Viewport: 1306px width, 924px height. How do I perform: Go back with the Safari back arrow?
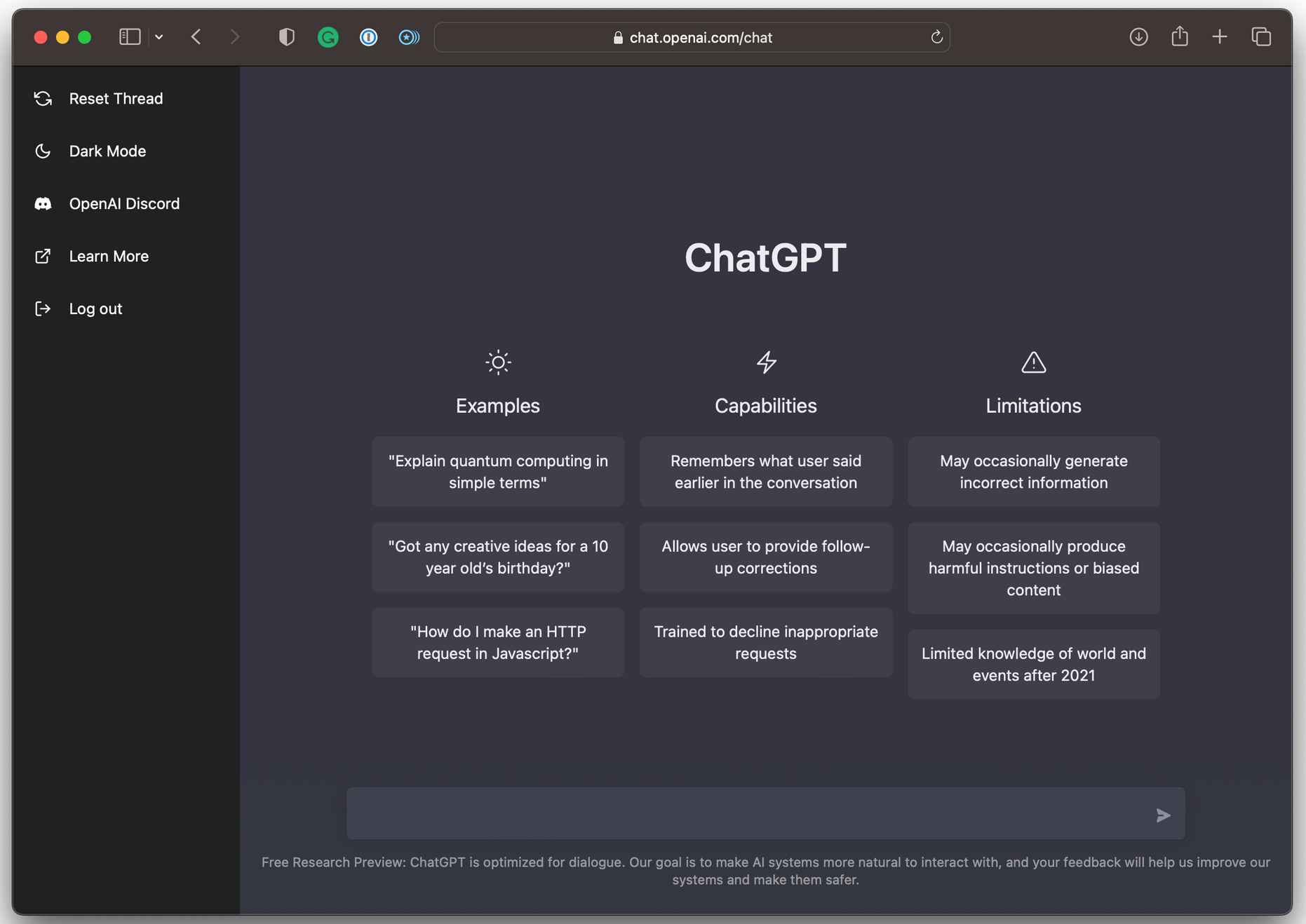(196, 37)
